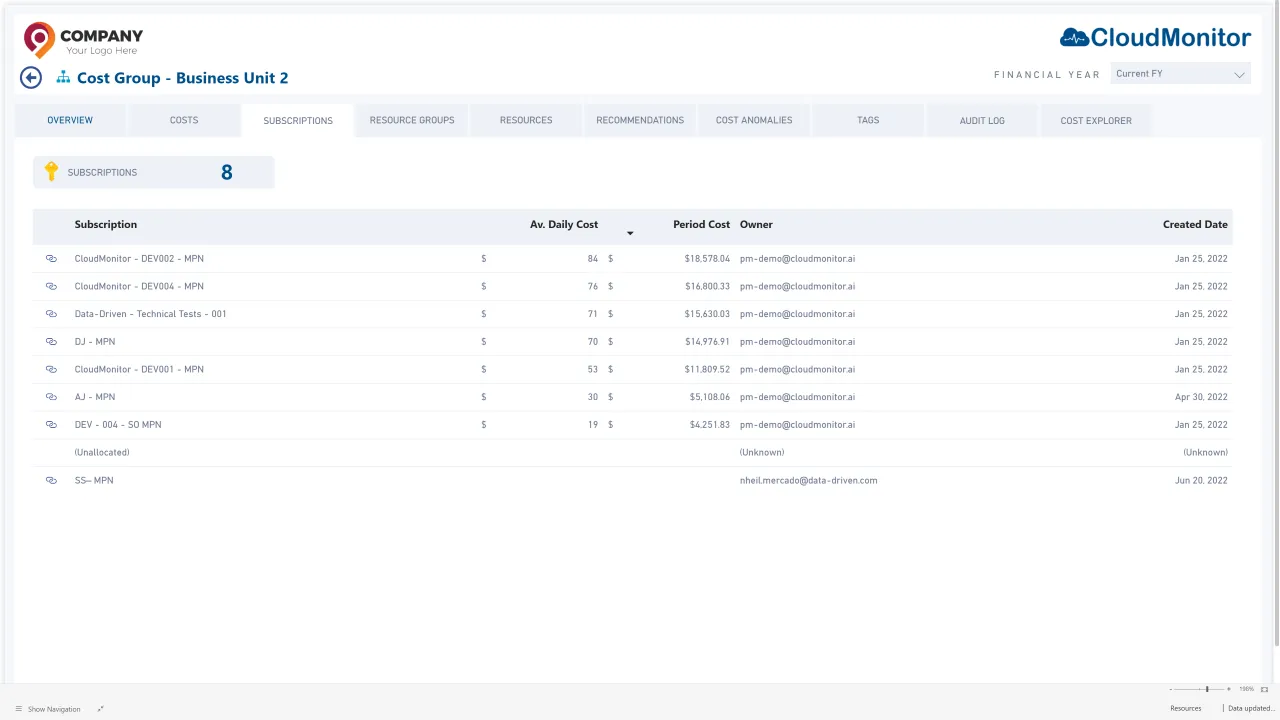The image size is (1280, 720).
Task: Open the Recommendations tab
Action: pos(640,120)
